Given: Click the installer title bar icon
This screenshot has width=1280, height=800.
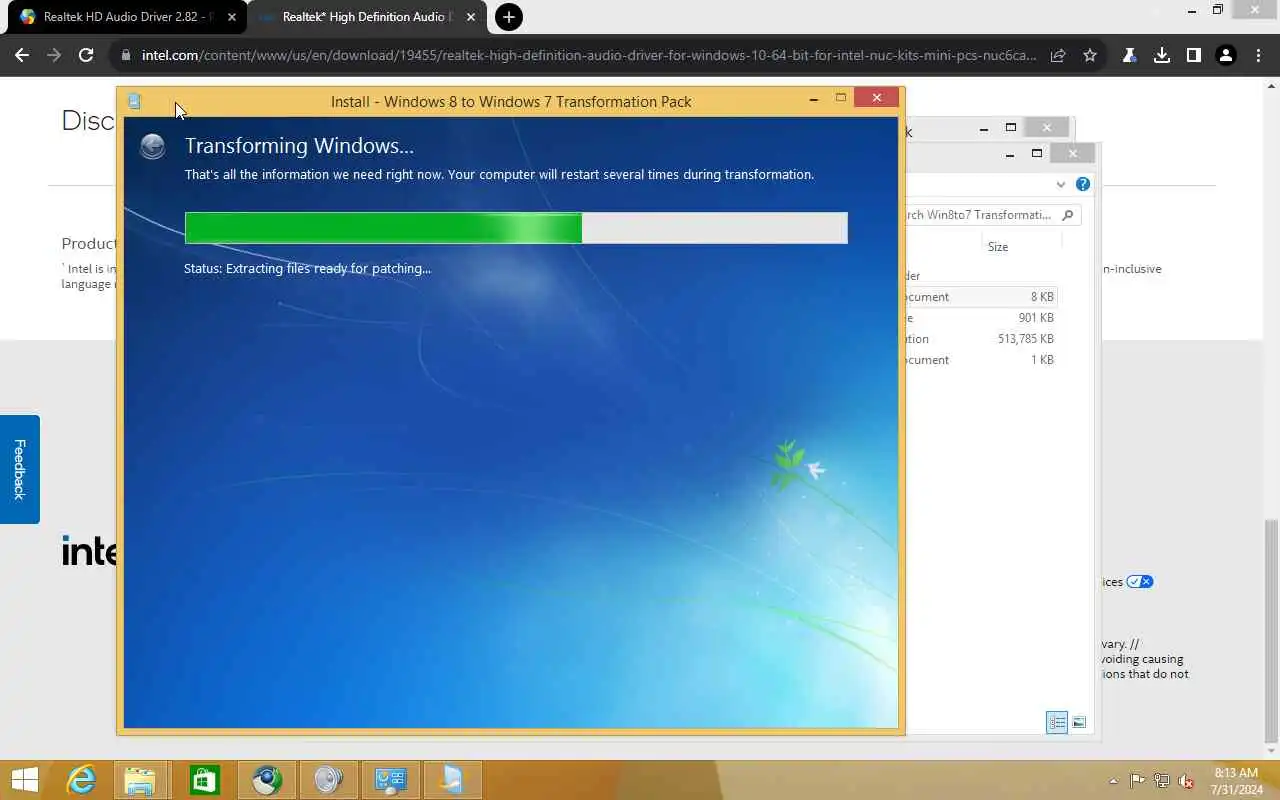Looking at the screenshot, I should point(135,101).
